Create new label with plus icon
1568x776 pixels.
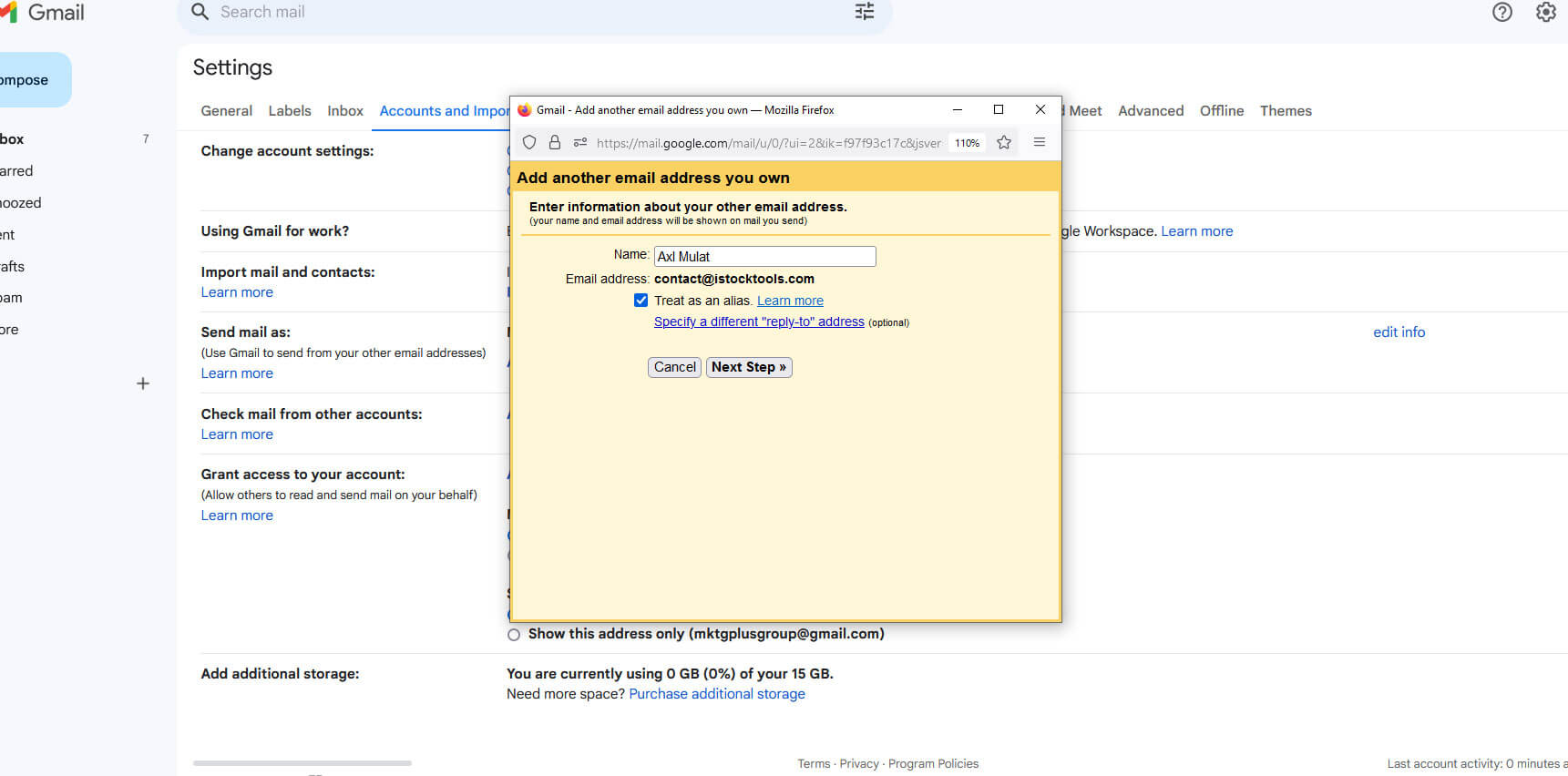point(143,383)
